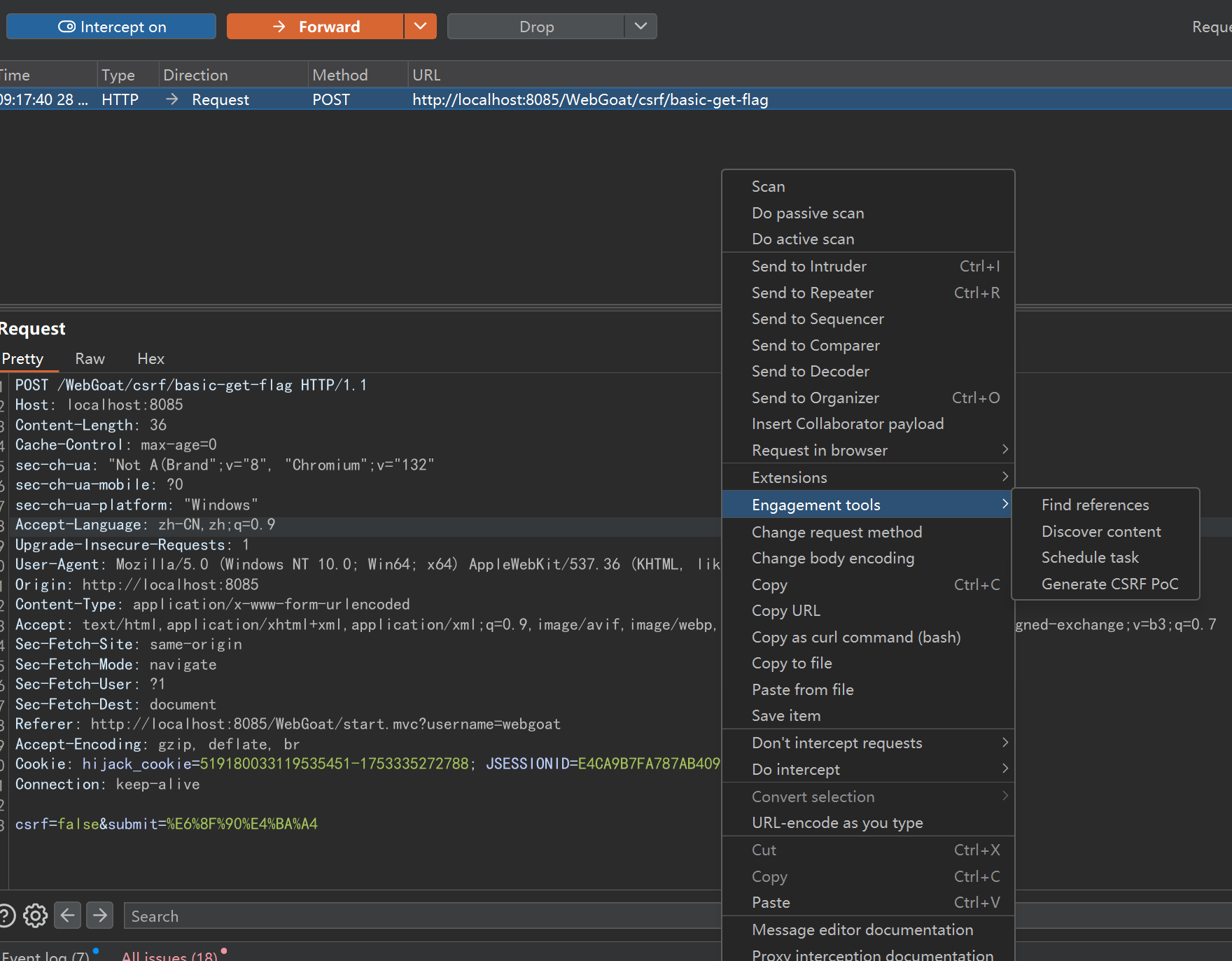The image size is (1232, 961).
Task: Choose Scan from the context menu
Action: pos(868,186)
